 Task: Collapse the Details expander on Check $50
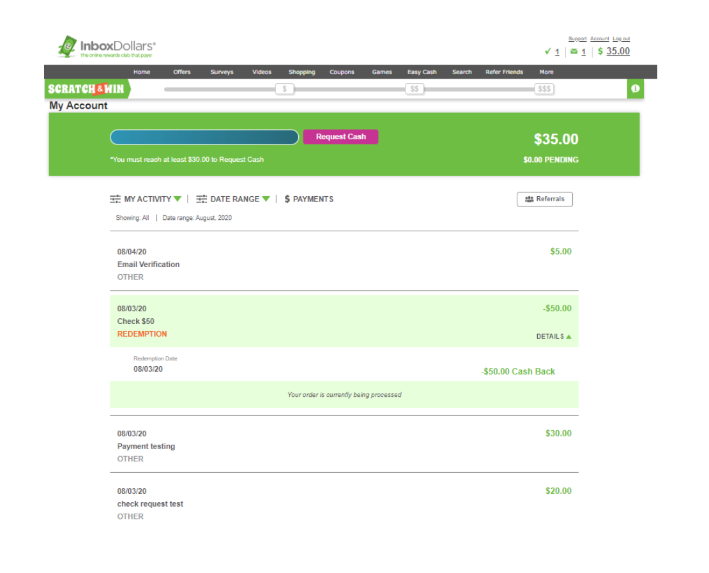[x=553, y=336]
